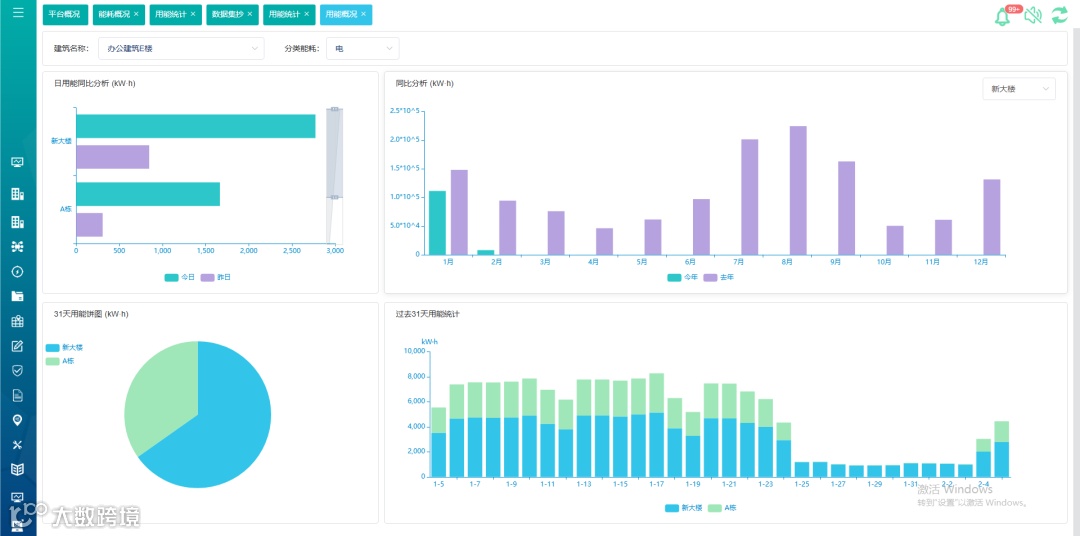Click the folder icon in sidebar
The image size is (1080, 536).
tap(18, 296)
